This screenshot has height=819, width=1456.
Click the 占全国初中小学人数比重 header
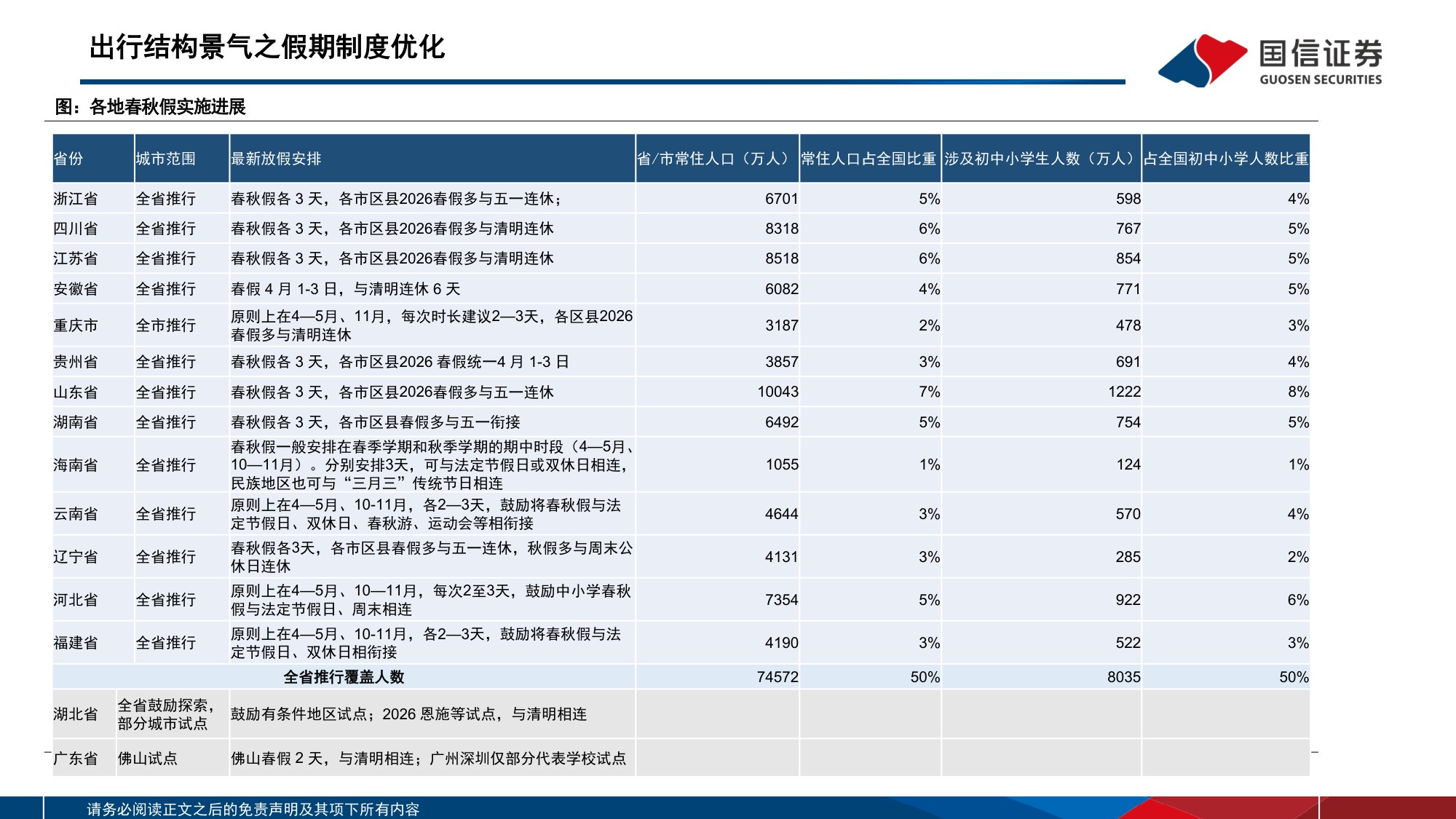[1226, 159]
